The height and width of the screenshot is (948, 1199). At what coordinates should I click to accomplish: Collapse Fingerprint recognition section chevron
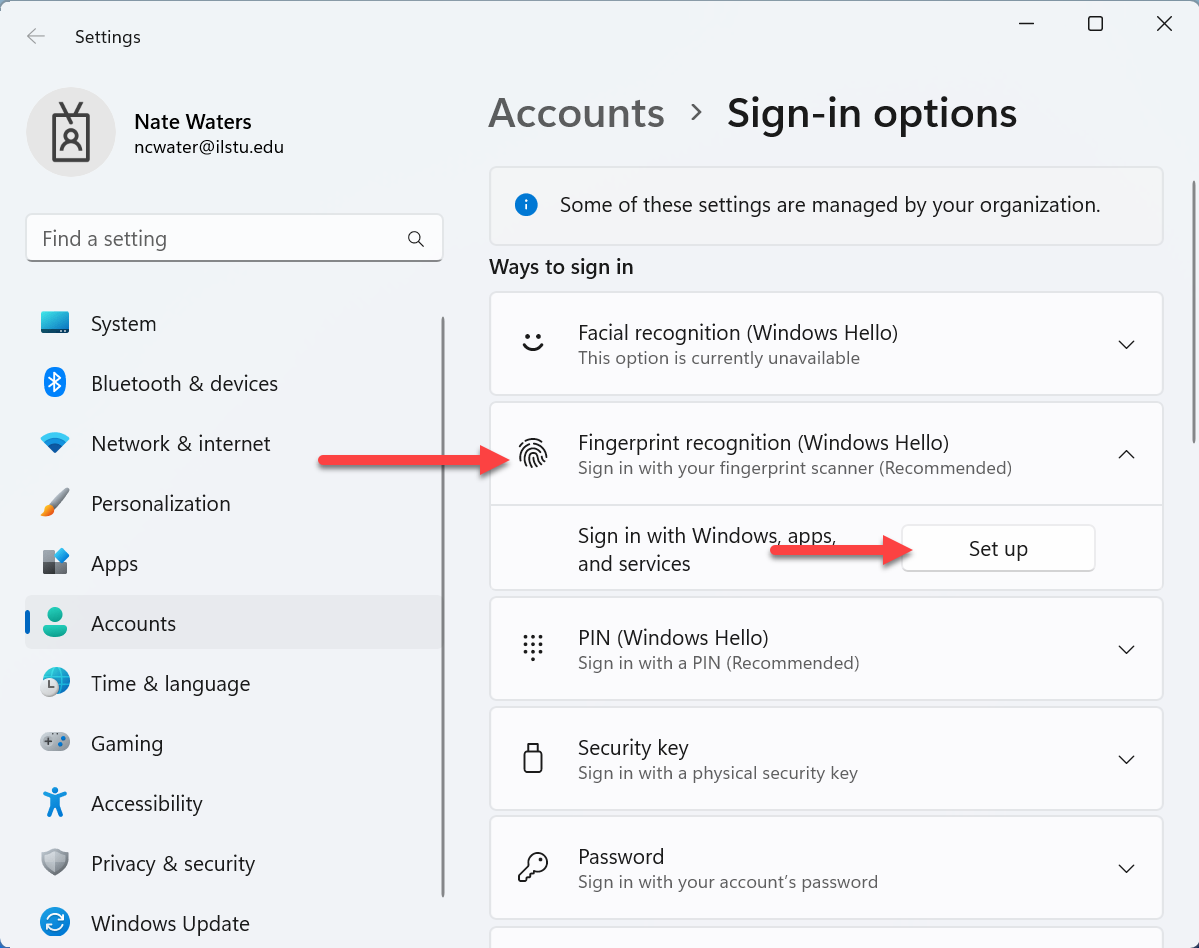(1126, 454)
